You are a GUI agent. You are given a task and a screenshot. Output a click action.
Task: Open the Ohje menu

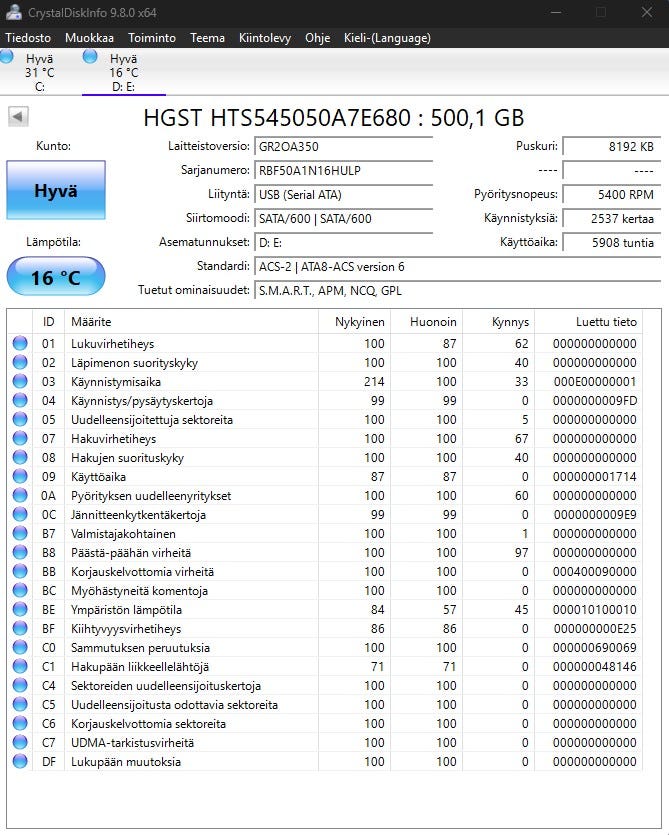coord(317,38)
